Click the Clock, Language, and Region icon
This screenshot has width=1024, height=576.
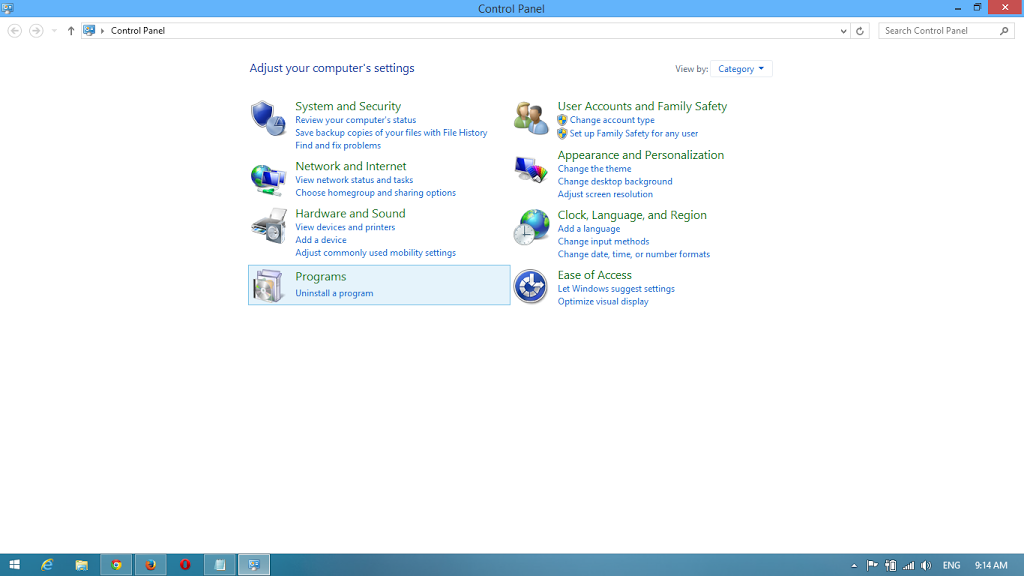click(x=530, y=228)
